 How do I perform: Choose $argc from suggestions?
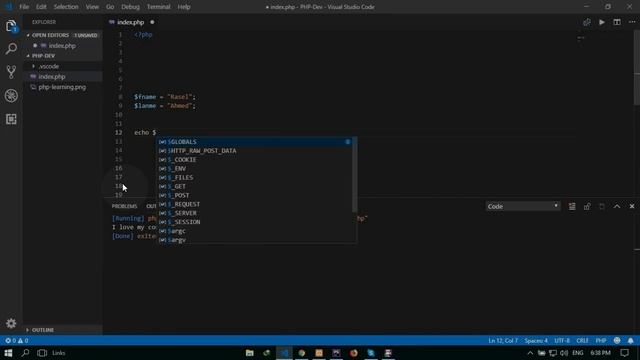tap(255, 231)
